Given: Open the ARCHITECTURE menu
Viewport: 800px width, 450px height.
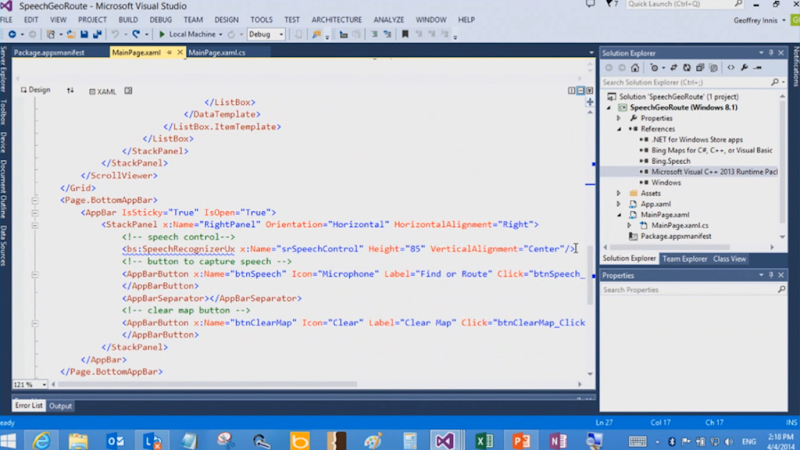Looking at the screenshot, I should [x=337, y=20].
